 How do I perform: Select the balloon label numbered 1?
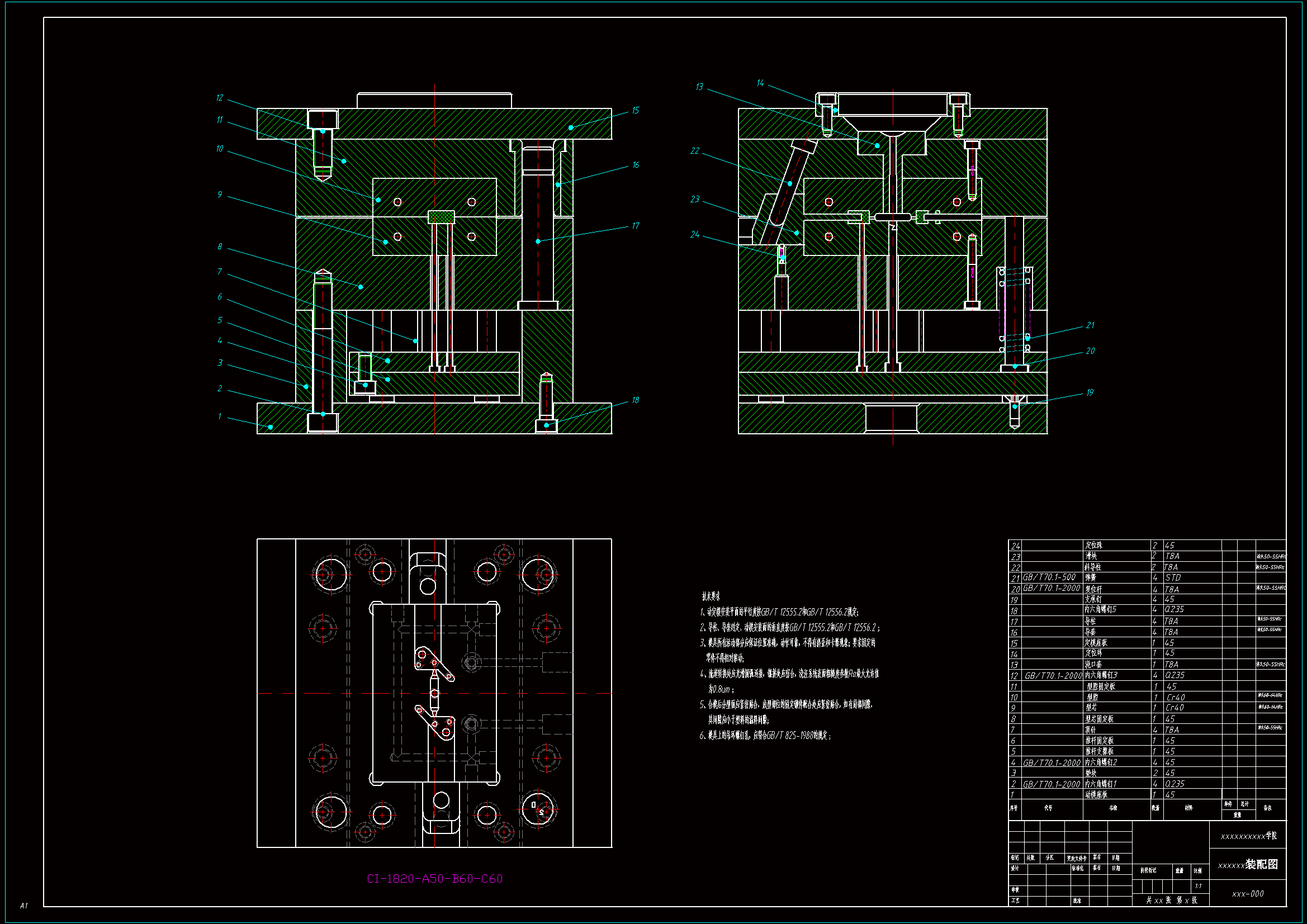(220, 416)
